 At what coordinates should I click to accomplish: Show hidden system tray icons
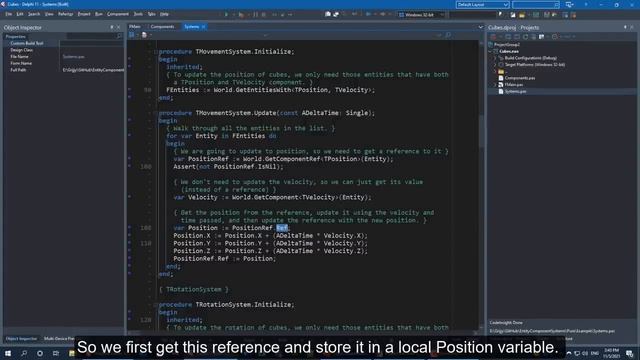pos(569,353)
